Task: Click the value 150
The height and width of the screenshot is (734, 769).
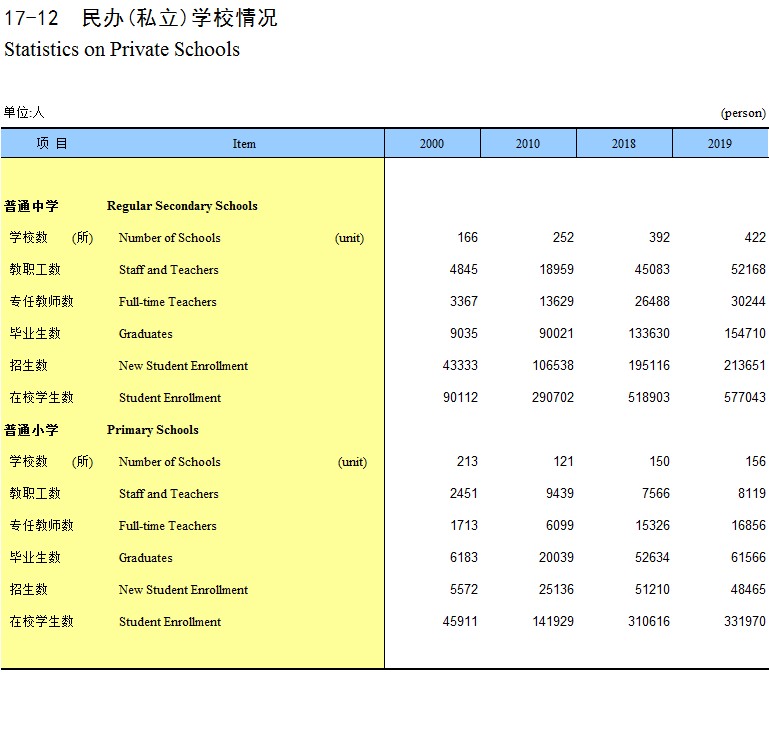Action: coord(660,462)
